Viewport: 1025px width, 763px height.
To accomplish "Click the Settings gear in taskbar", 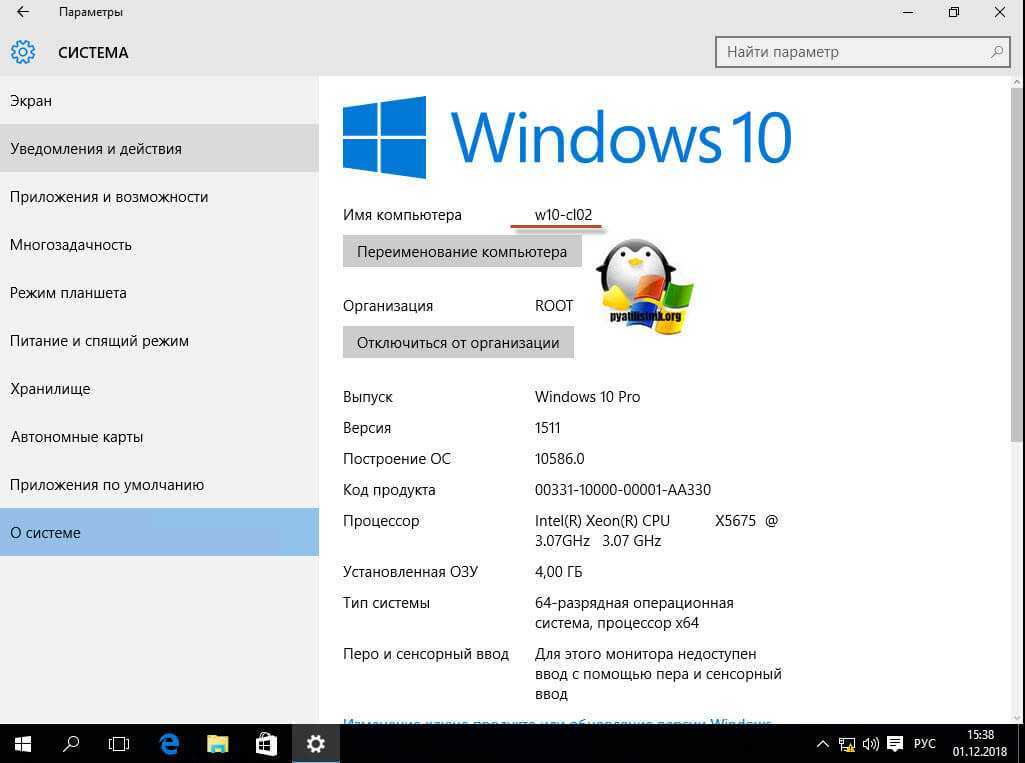I will (x=316, y=743).
